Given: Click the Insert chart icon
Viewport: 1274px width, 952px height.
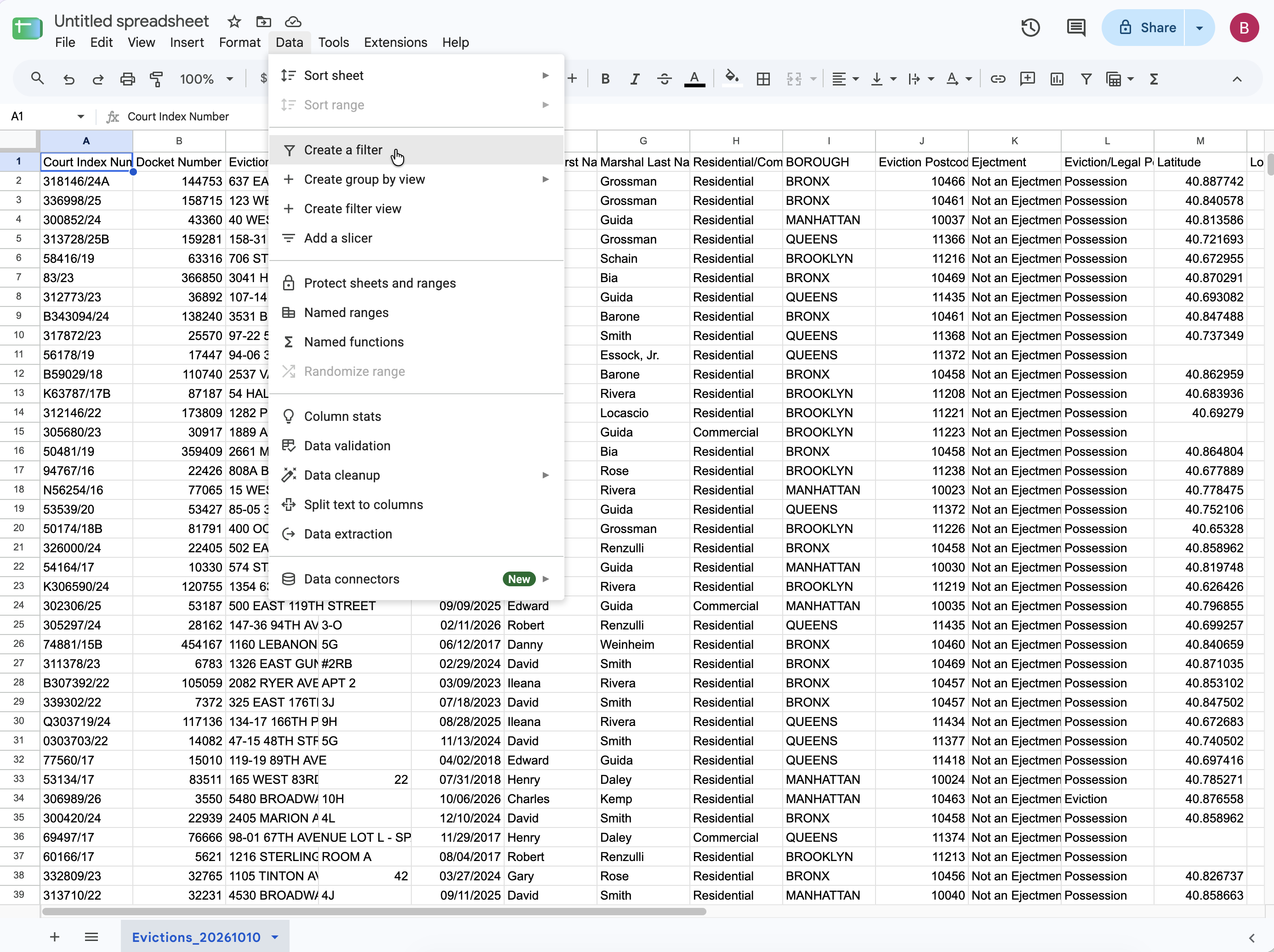Looking at the screenshot, I should pyautogui.click(x=1057, y=79).
